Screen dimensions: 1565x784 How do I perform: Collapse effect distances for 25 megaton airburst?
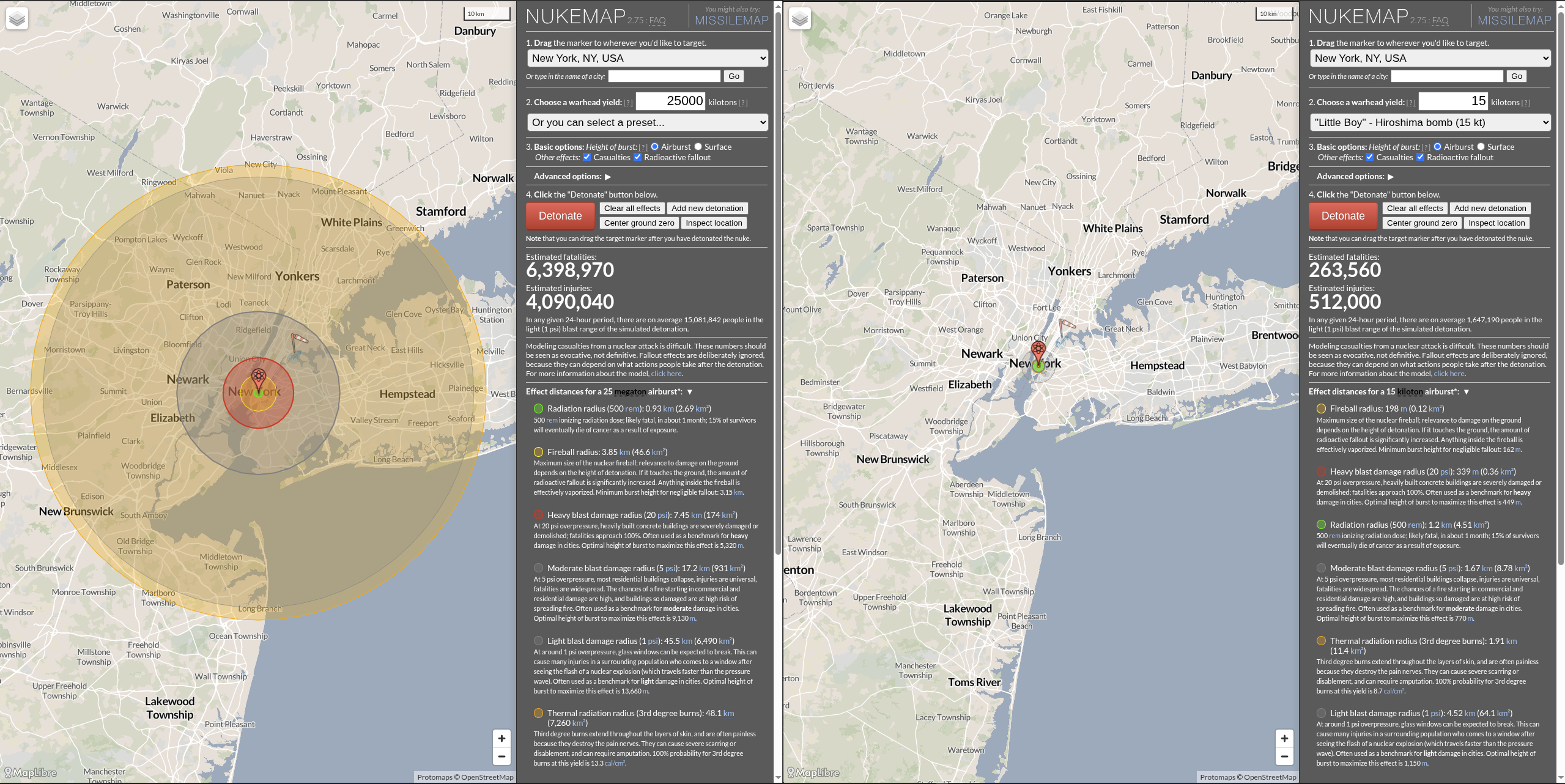tap(690, 392)
